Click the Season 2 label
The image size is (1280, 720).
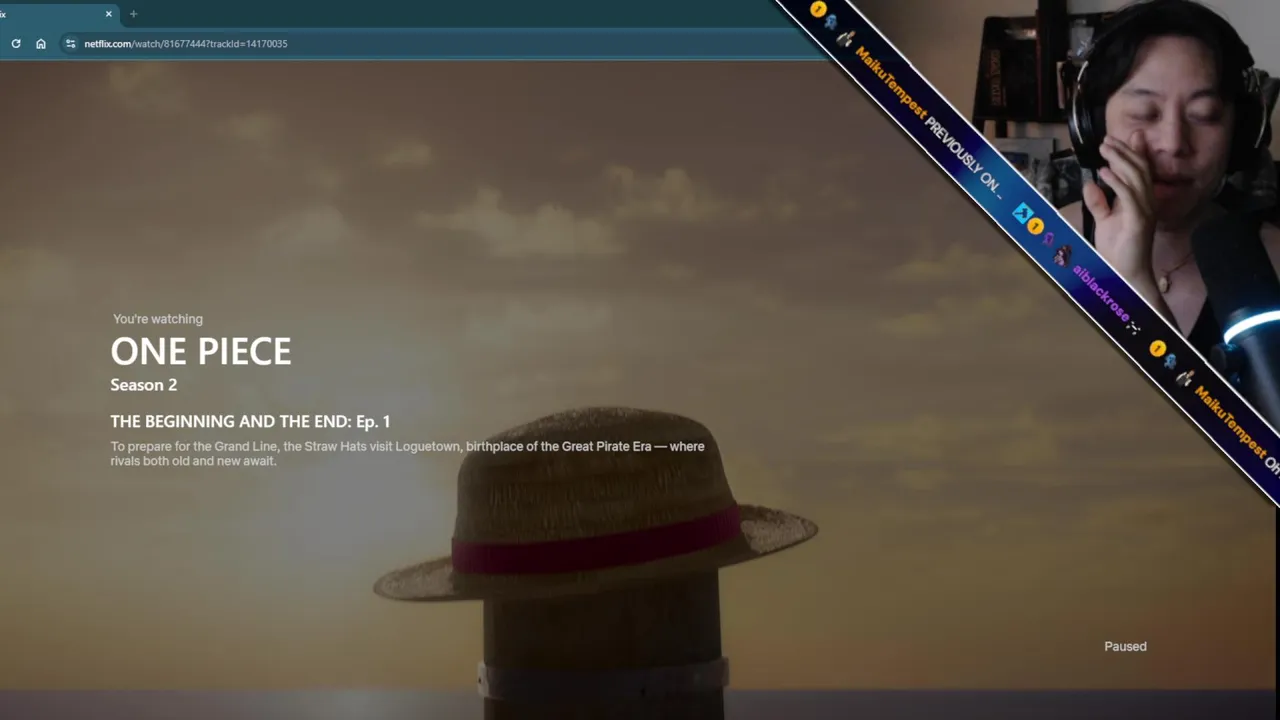pos(144,385)
